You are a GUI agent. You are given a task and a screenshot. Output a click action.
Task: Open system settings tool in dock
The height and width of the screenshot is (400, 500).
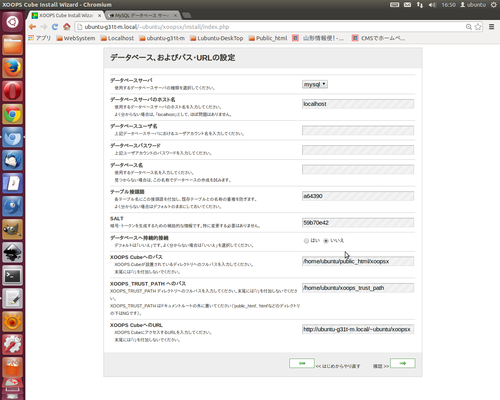tap(13, 345)
